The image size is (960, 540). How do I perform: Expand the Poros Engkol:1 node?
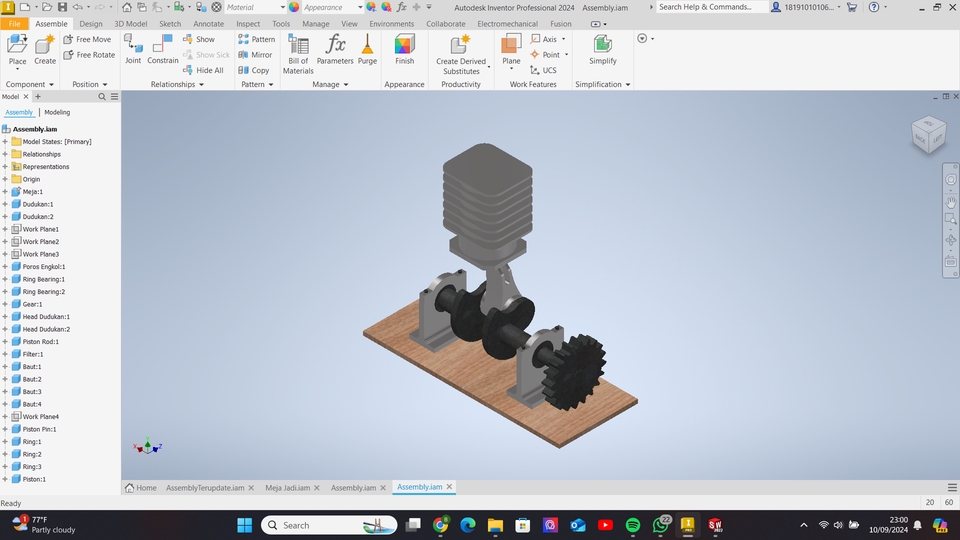pyautogui.click(x=5, y=267)
